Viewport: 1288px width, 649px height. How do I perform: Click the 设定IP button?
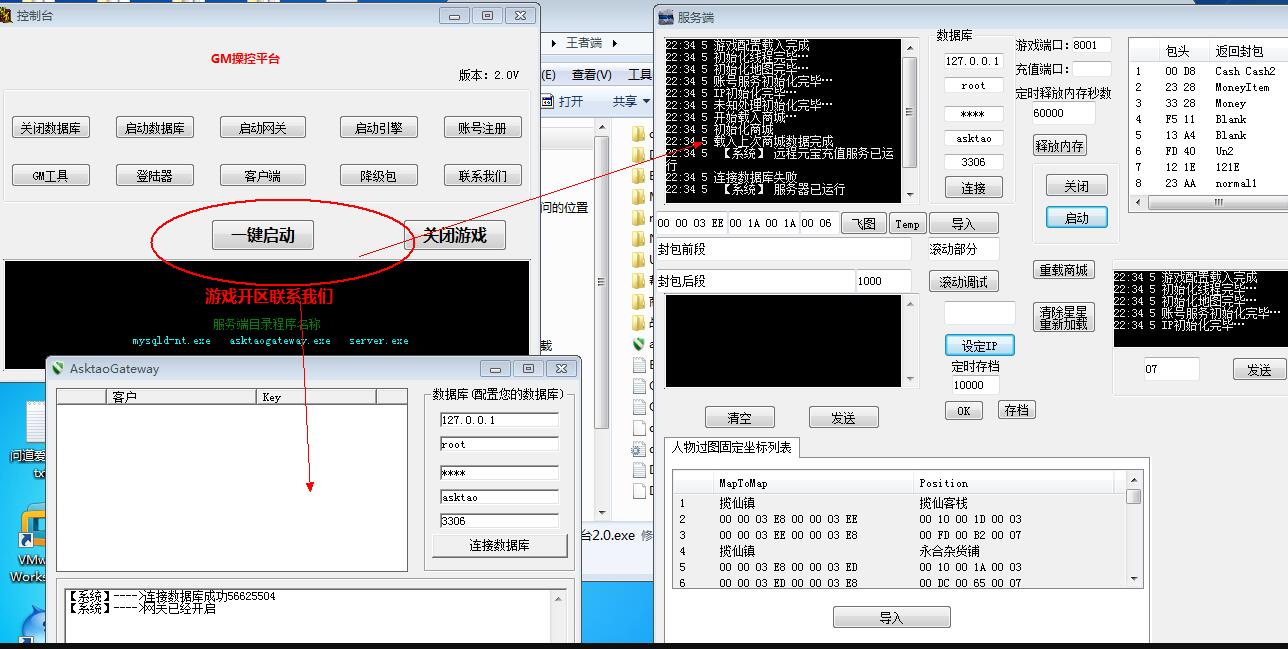(x=979, y=345)
